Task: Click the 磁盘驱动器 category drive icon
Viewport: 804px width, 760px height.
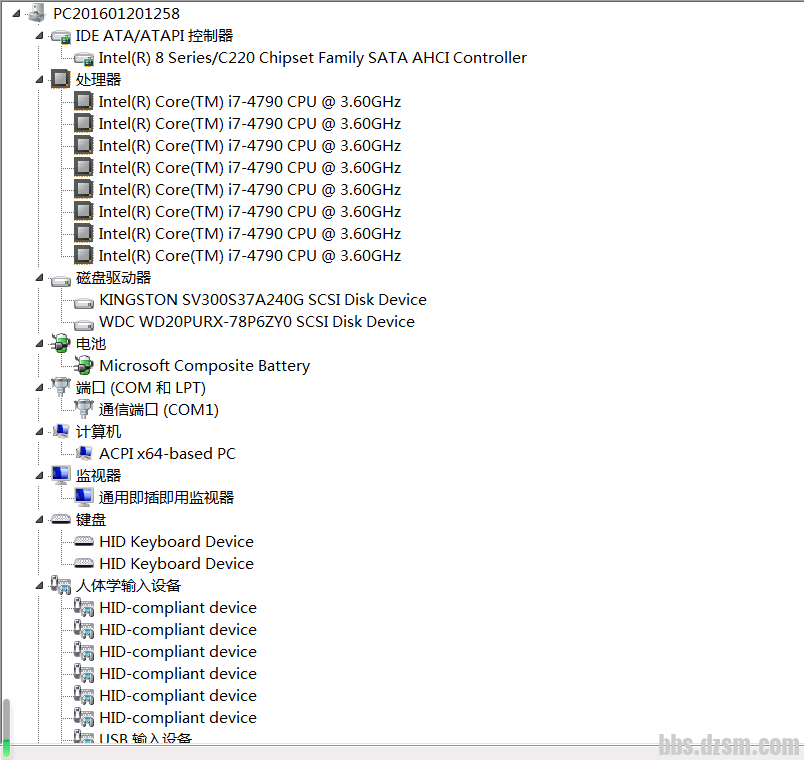Action: tap(61, 278)
